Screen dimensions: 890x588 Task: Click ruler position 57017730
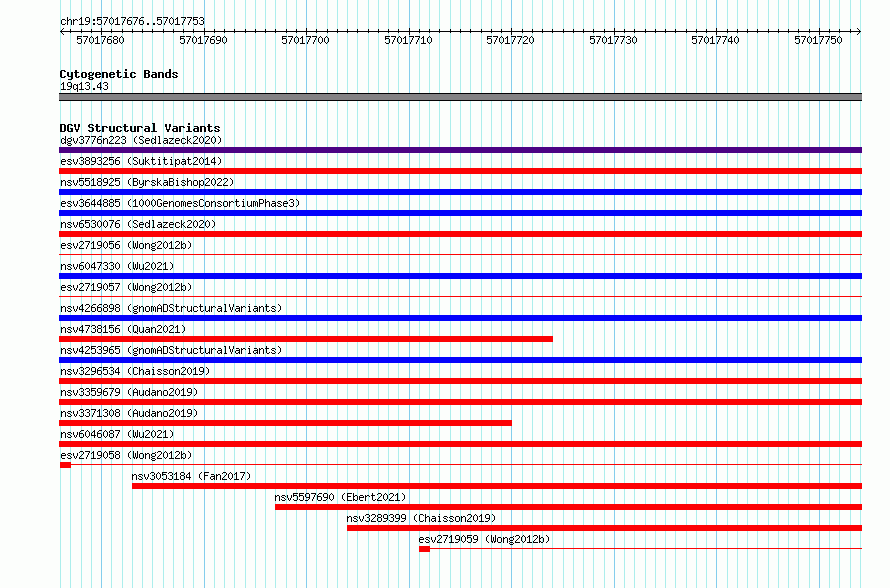click(x=613, y=40)
